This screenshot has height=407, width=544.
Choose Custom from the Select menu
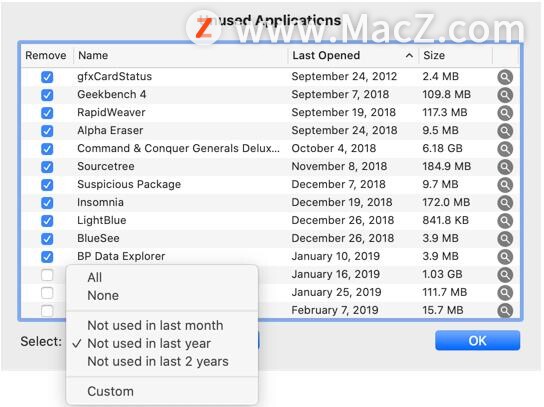(x=110, y=391)
